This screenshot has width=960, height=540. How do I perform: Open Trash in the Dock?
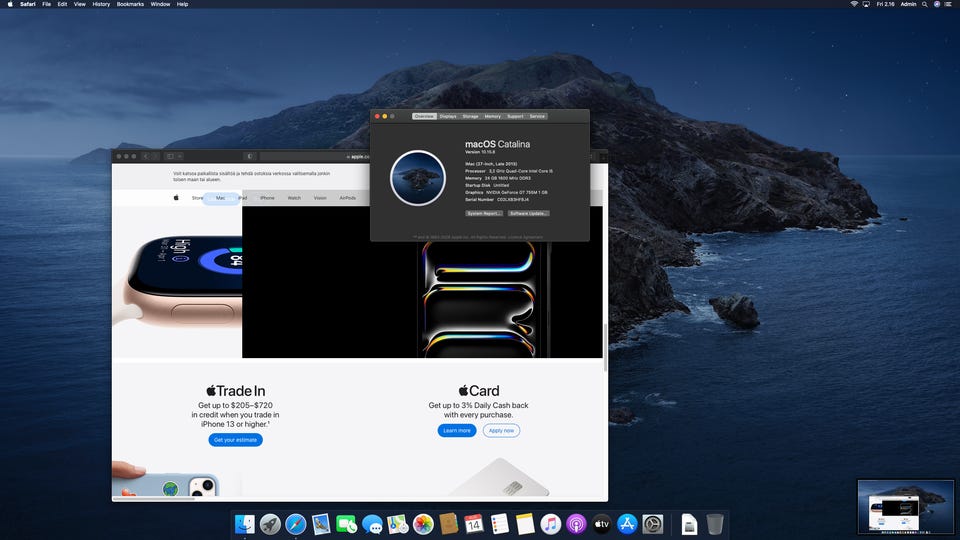[714, 524]
